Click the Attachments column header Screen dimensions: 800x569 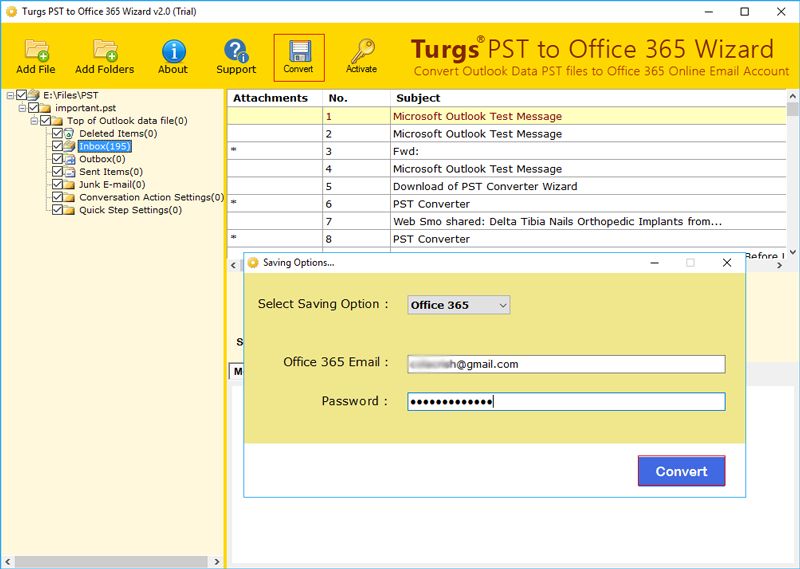click(x=274, y=98)
